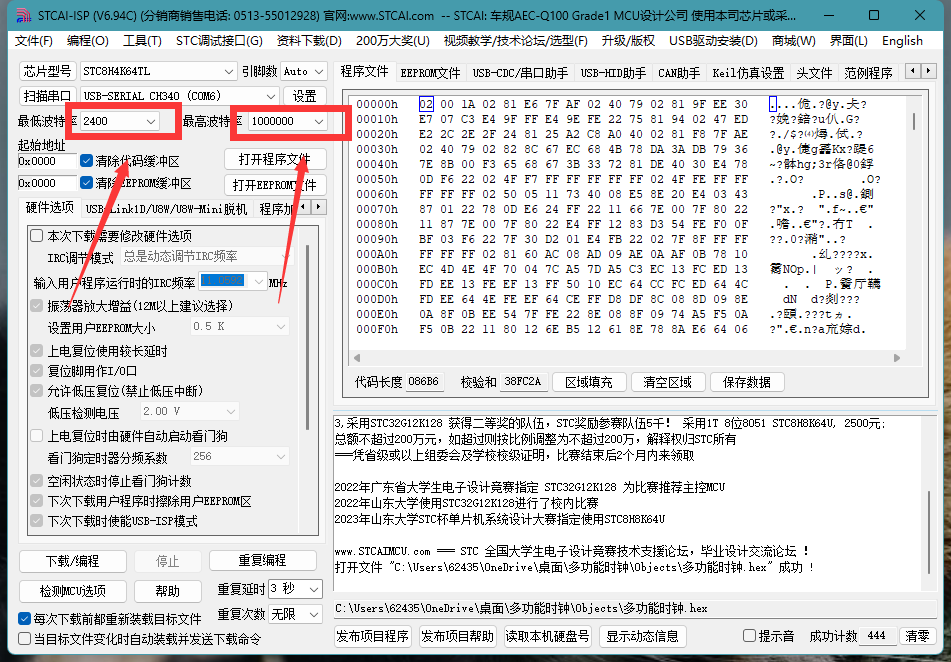This screenshot has width=951, height=662.
Task: Click the EEPROM start address 0x0000 field
Action: tap(47, 183)
